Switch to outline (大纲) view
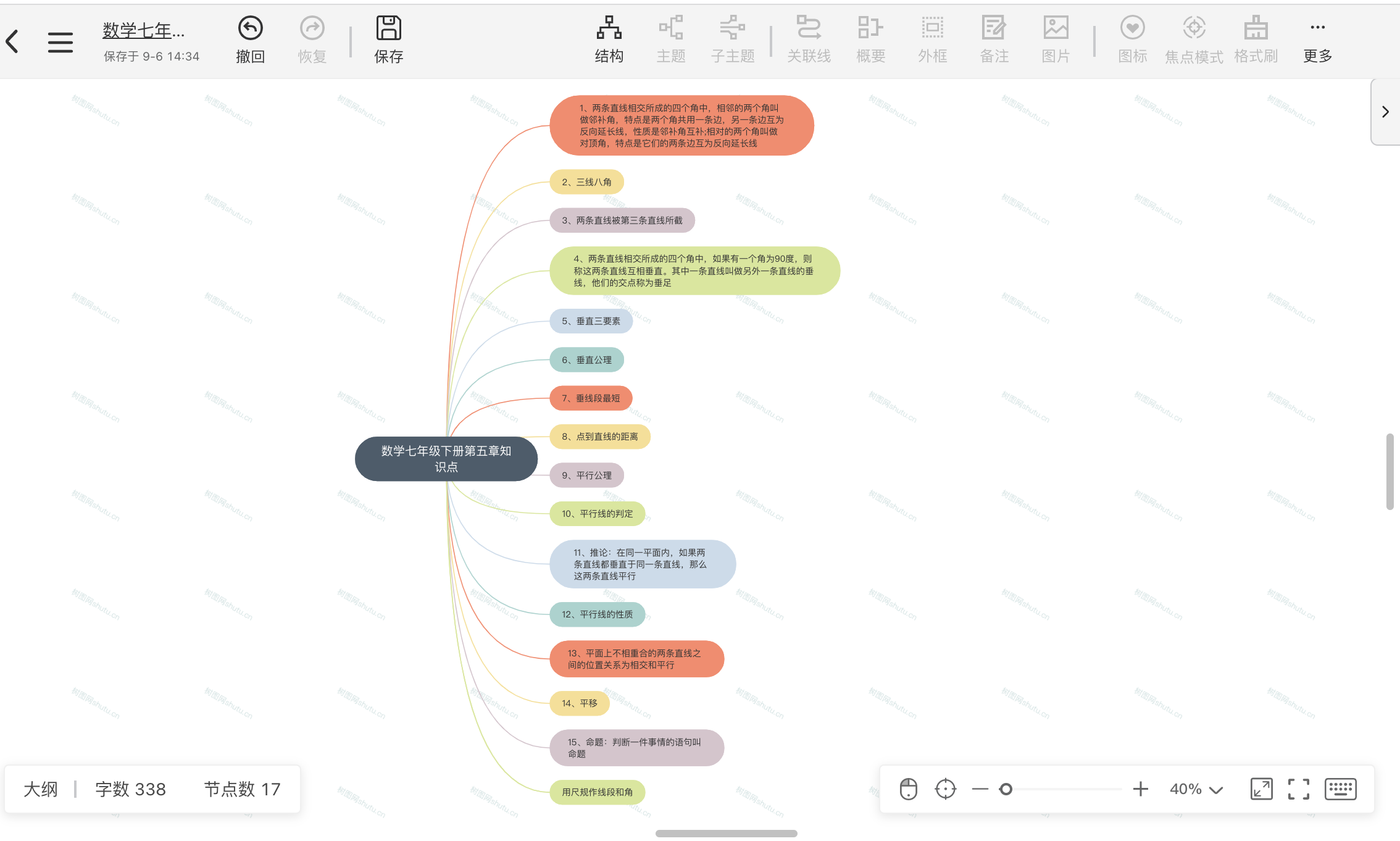1400x841 pixels. point(41,789)
